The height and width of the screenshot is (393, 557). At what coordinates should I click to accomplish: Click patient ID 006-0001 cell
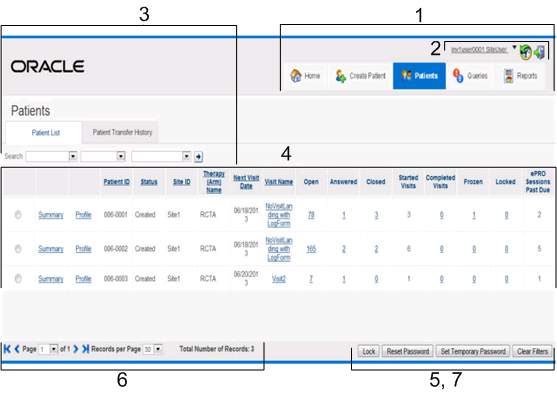pyautogui.click(x=115, y=215)
